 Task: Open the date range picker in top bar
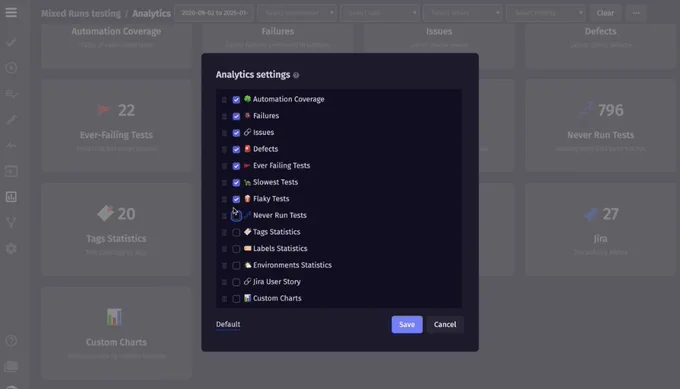(214, 13)
